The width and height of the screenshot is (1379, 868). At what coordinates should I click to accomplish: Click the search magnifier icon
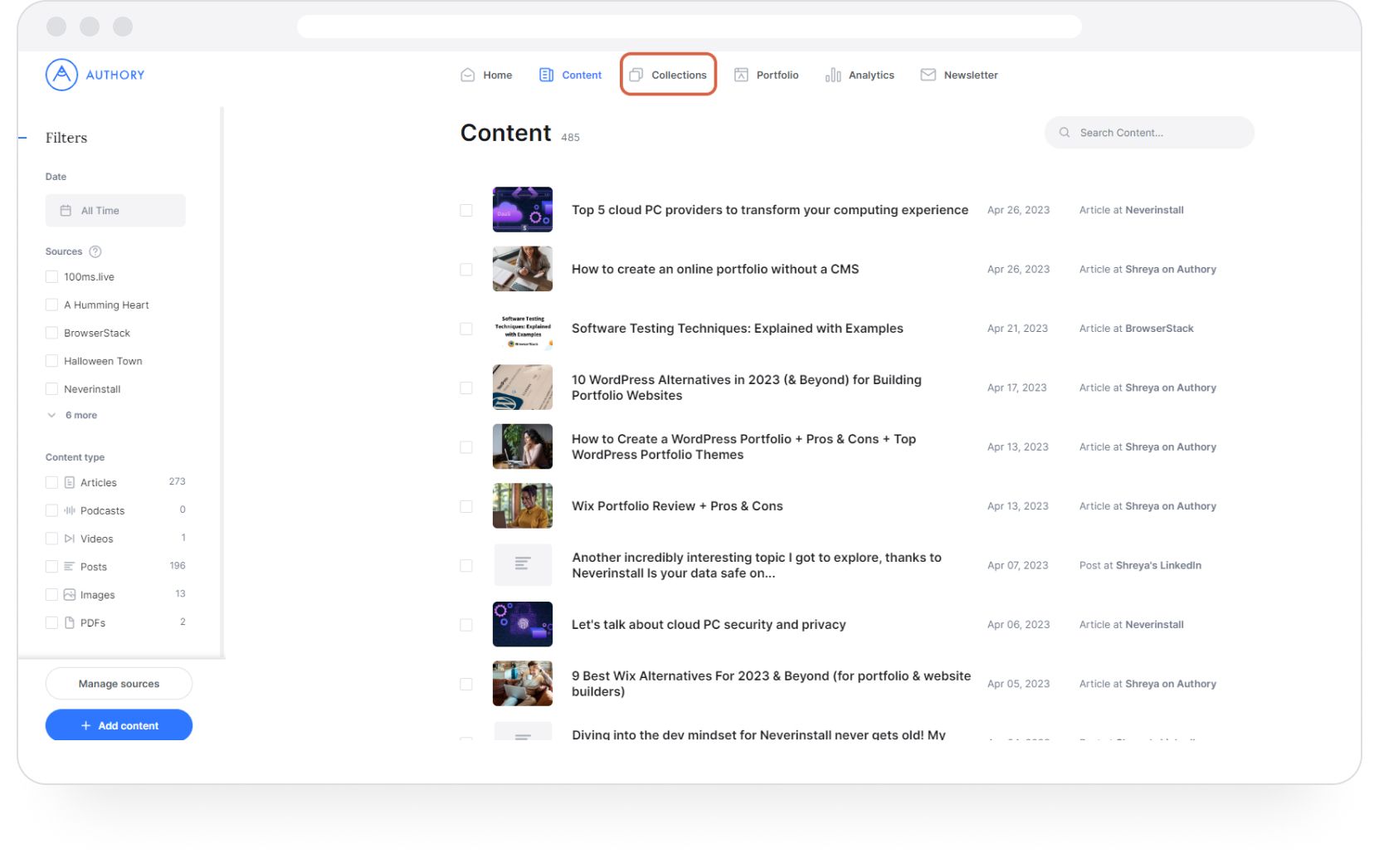tap(1064, 133)
